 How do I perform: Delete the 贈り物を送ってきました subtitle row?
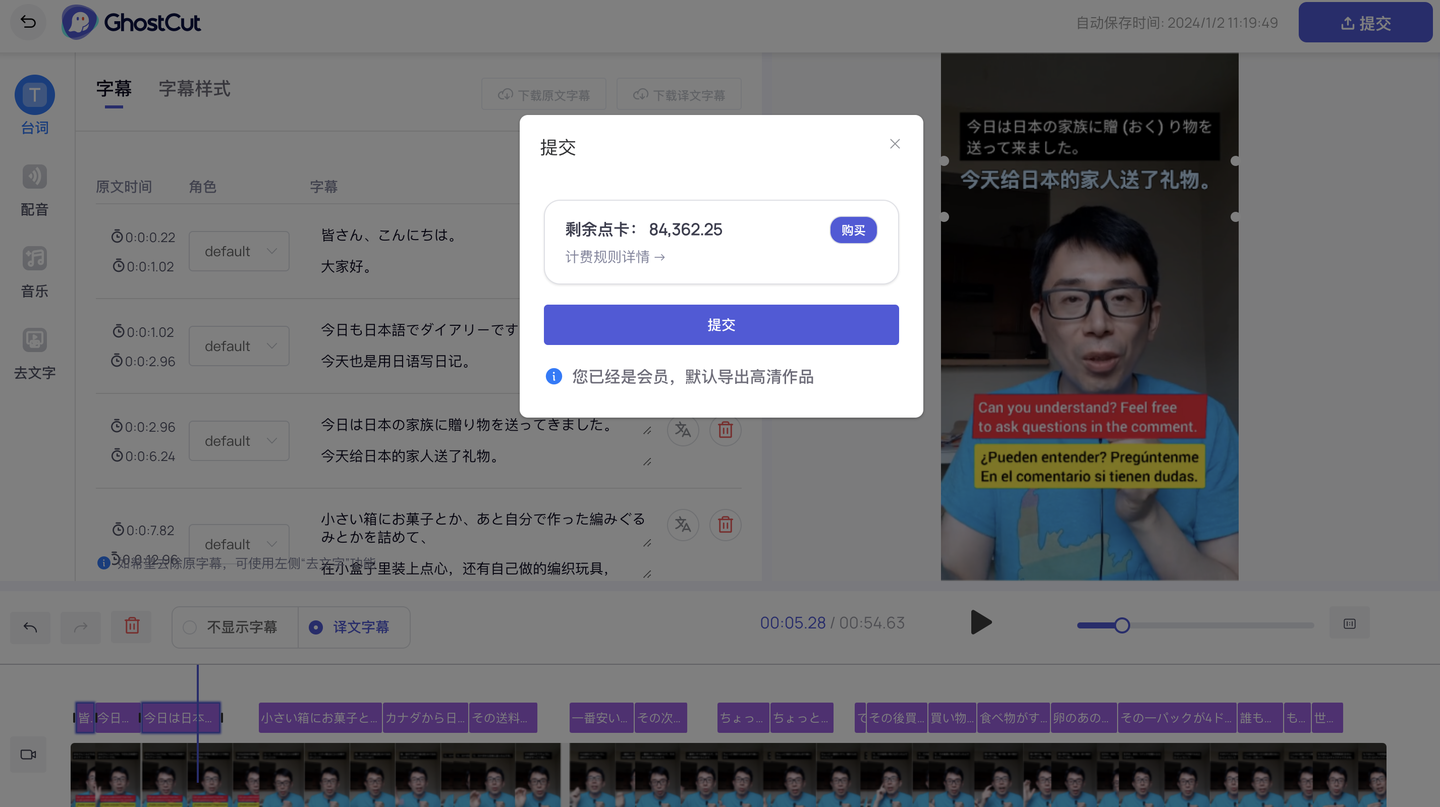[x=726, y=430]
